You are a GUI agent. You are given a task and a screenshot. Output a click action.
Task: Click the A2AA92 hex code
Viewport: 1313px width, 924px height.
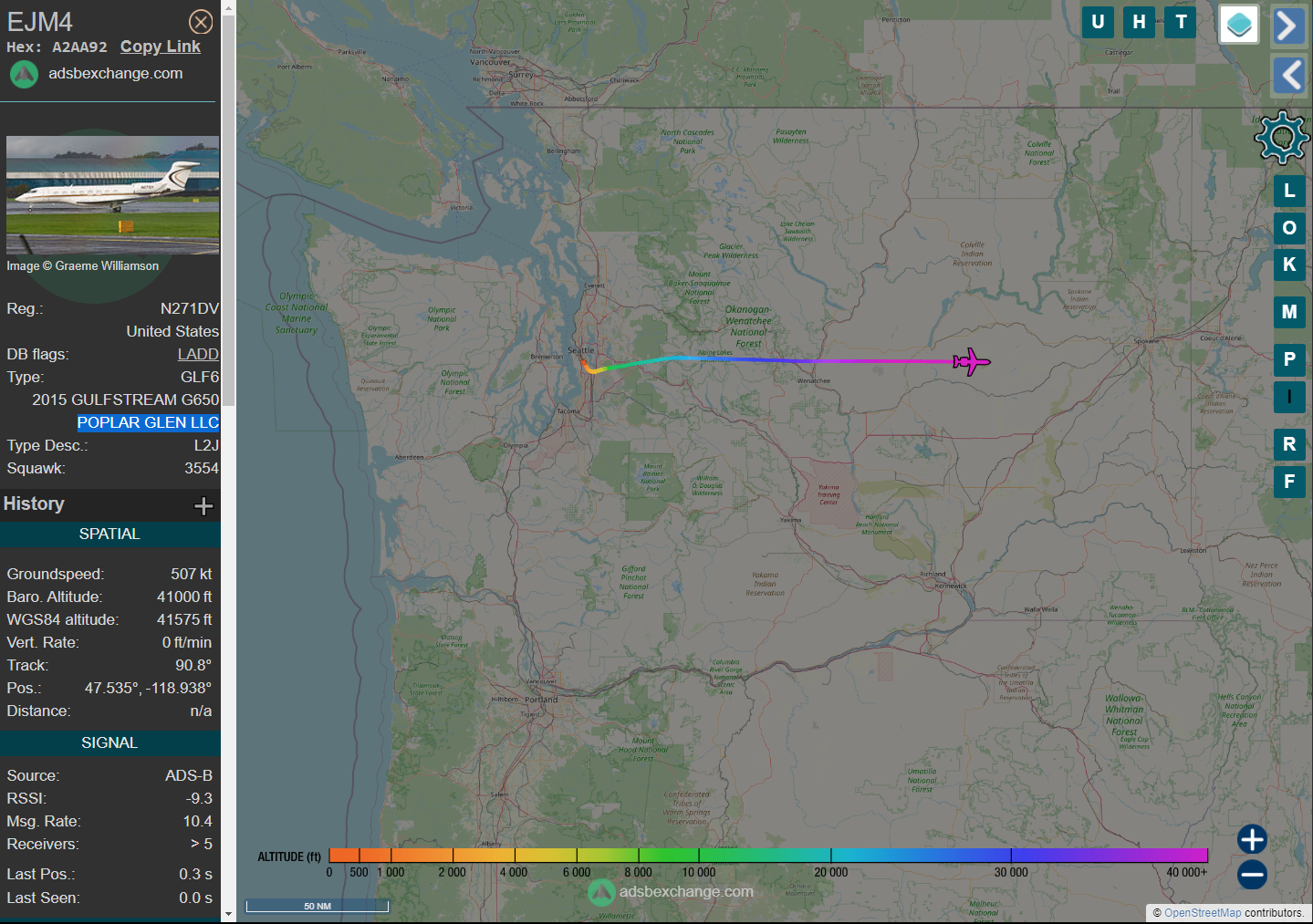pyautogui.click(x=79, y=47)
